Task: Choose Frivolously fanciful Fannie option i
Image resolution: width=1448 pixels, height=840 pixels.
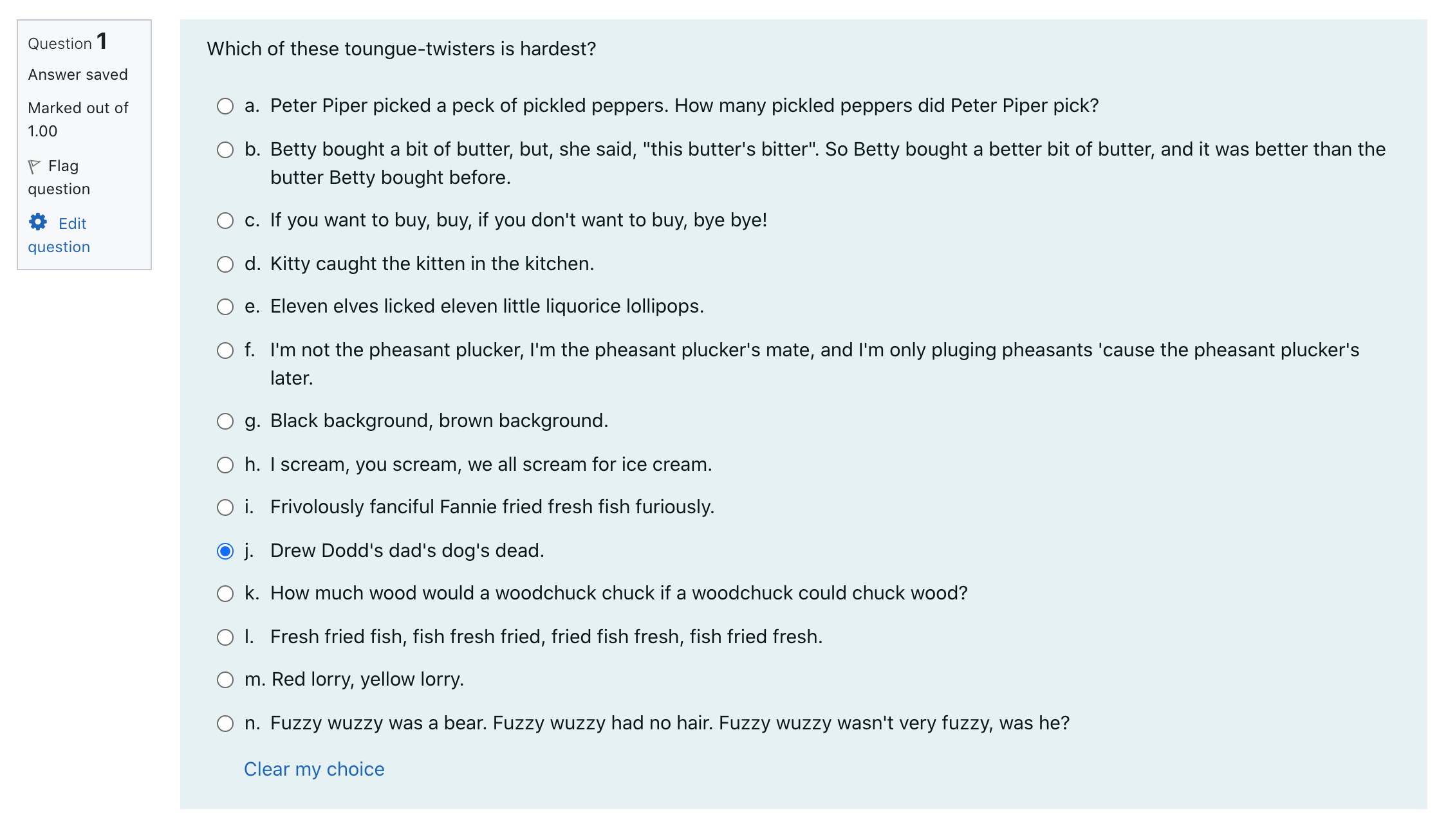Action: click(225, 507)
